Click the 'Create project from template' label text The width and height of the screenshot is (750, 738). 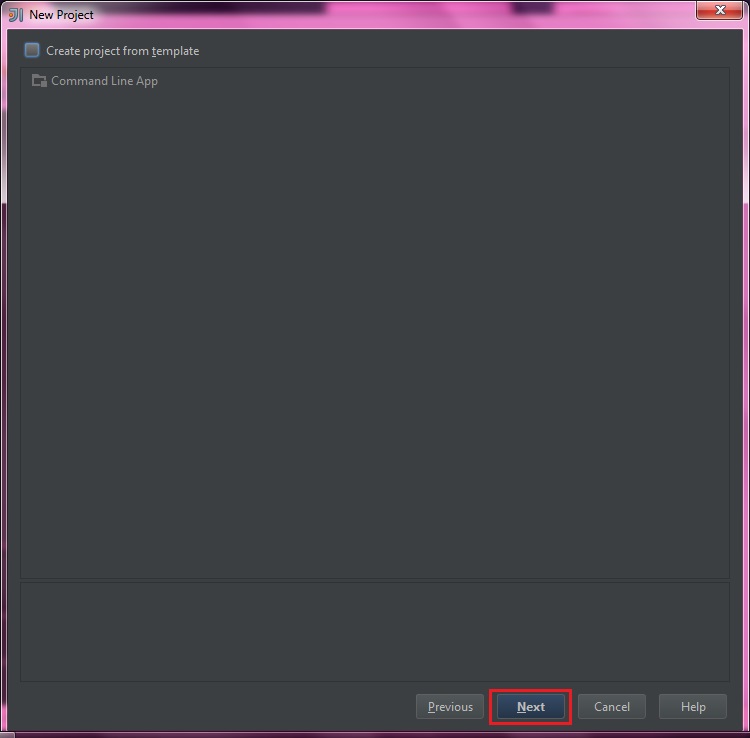pos(122,51)
